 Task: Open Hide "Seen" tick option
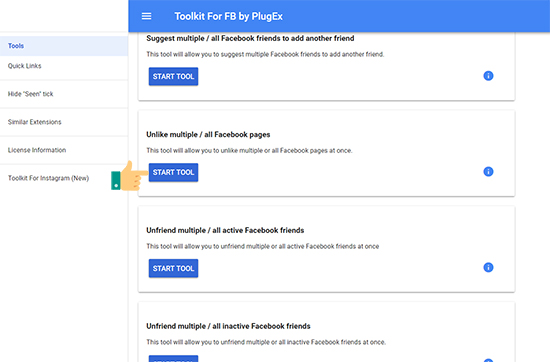64,94
